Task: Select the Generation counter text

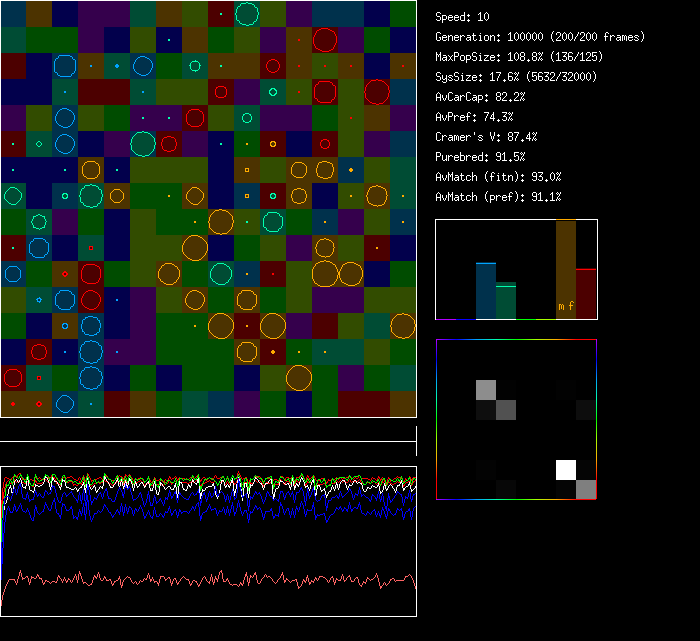Action: coord(540,37)
